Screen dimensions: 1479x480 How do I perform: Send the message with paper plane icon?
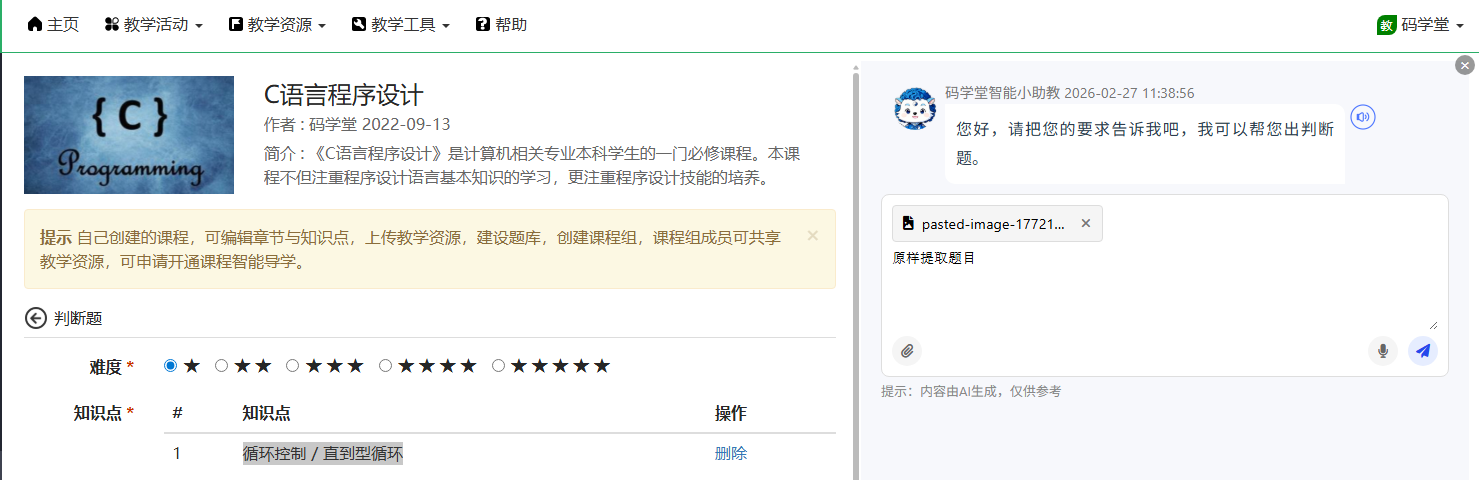click(x=1422, y=351)
